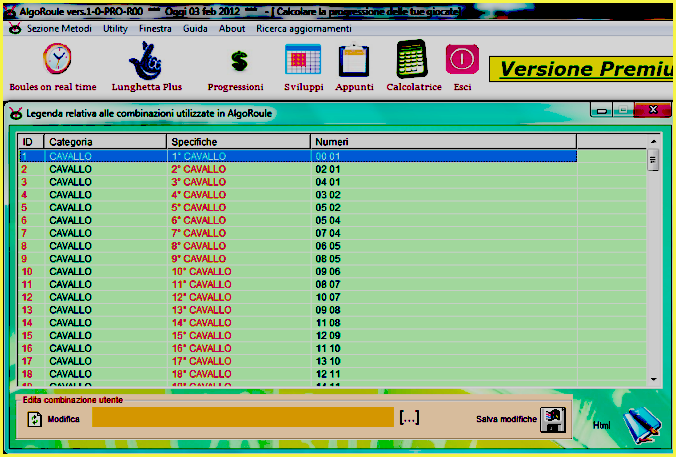676x457 pixels.
Task: Sort by the Categoria column header
Action: (x=105, y=142)
